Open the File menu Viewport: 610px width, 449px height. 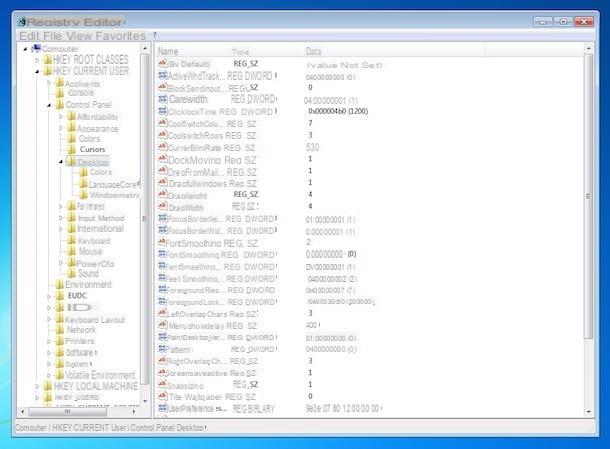click(x=53, y=36)
